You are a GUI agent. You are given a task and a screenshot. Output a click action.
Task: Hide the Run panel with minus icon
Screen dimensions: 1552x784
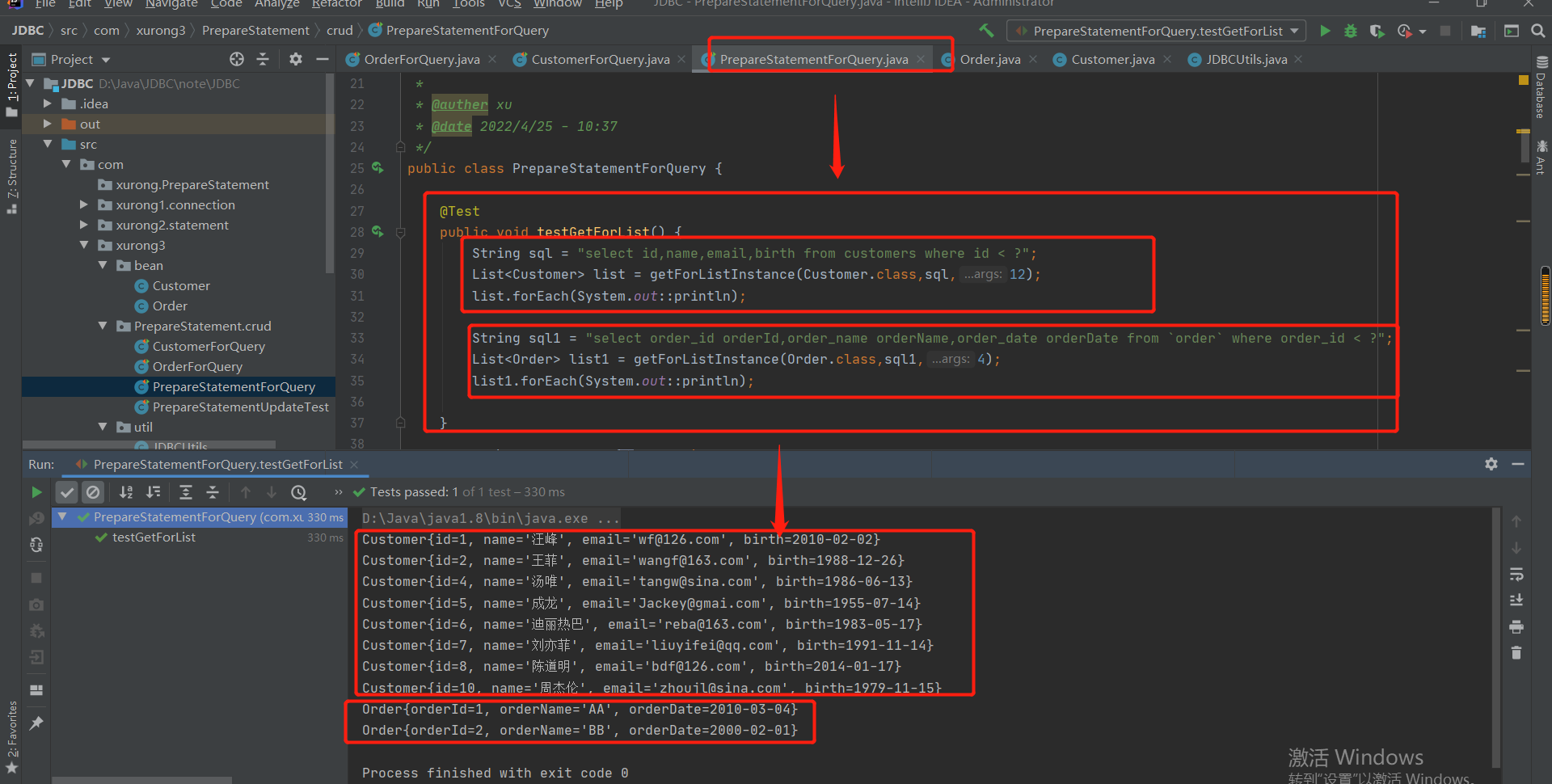point(1518,464)
